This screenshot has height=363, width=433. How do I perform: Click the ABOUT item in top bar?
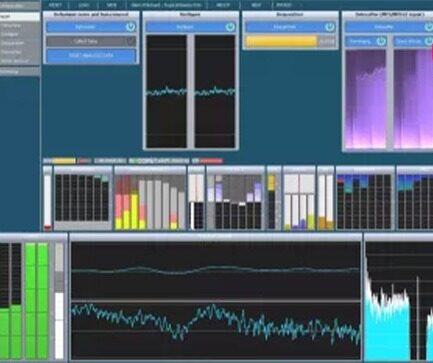223,5
